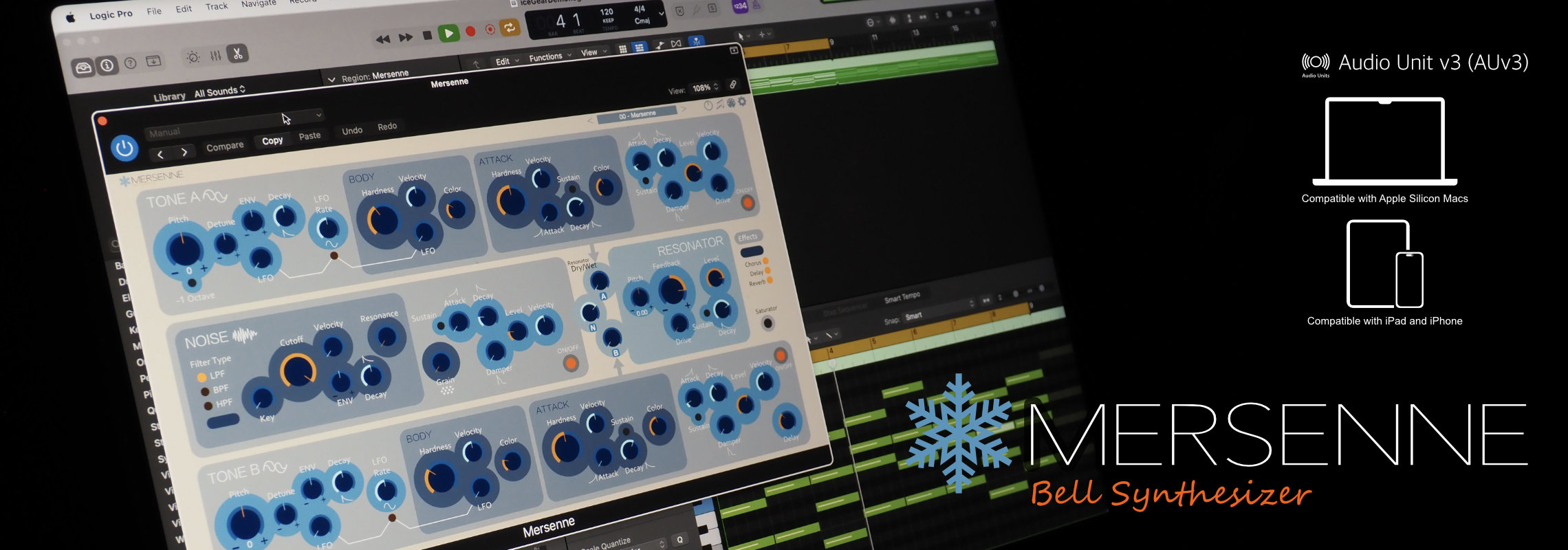
Task: Enable the Chorus effect indicator
Action: [766, 261]
